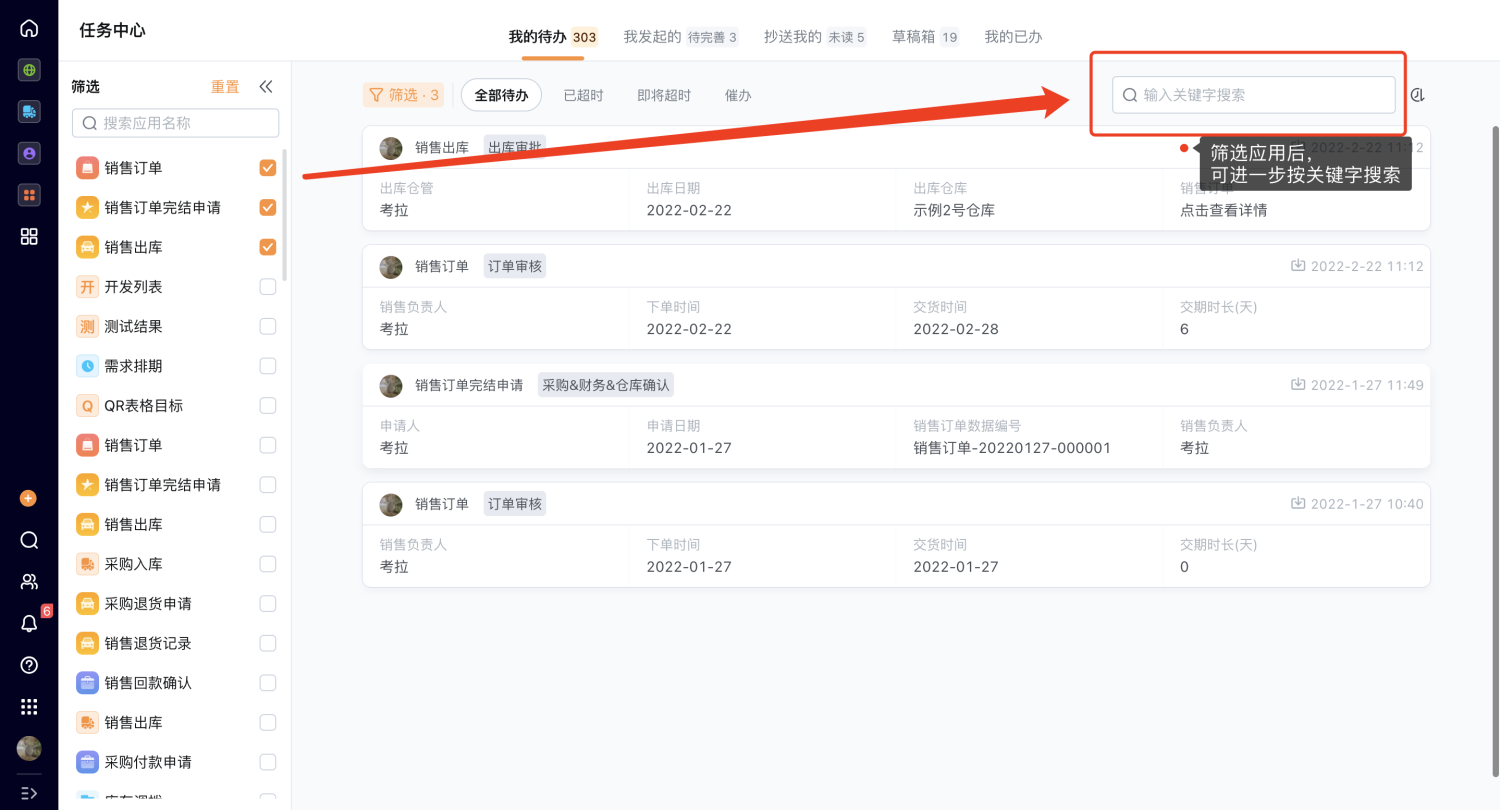Select the 全部待办 filter pill
The image size is (1500, 810).
pos(501,95)
